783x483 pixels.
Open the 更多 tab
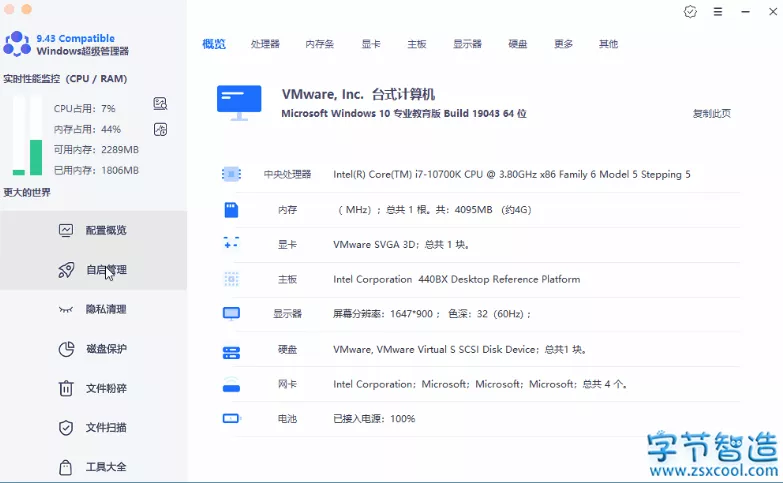[563, 44]
